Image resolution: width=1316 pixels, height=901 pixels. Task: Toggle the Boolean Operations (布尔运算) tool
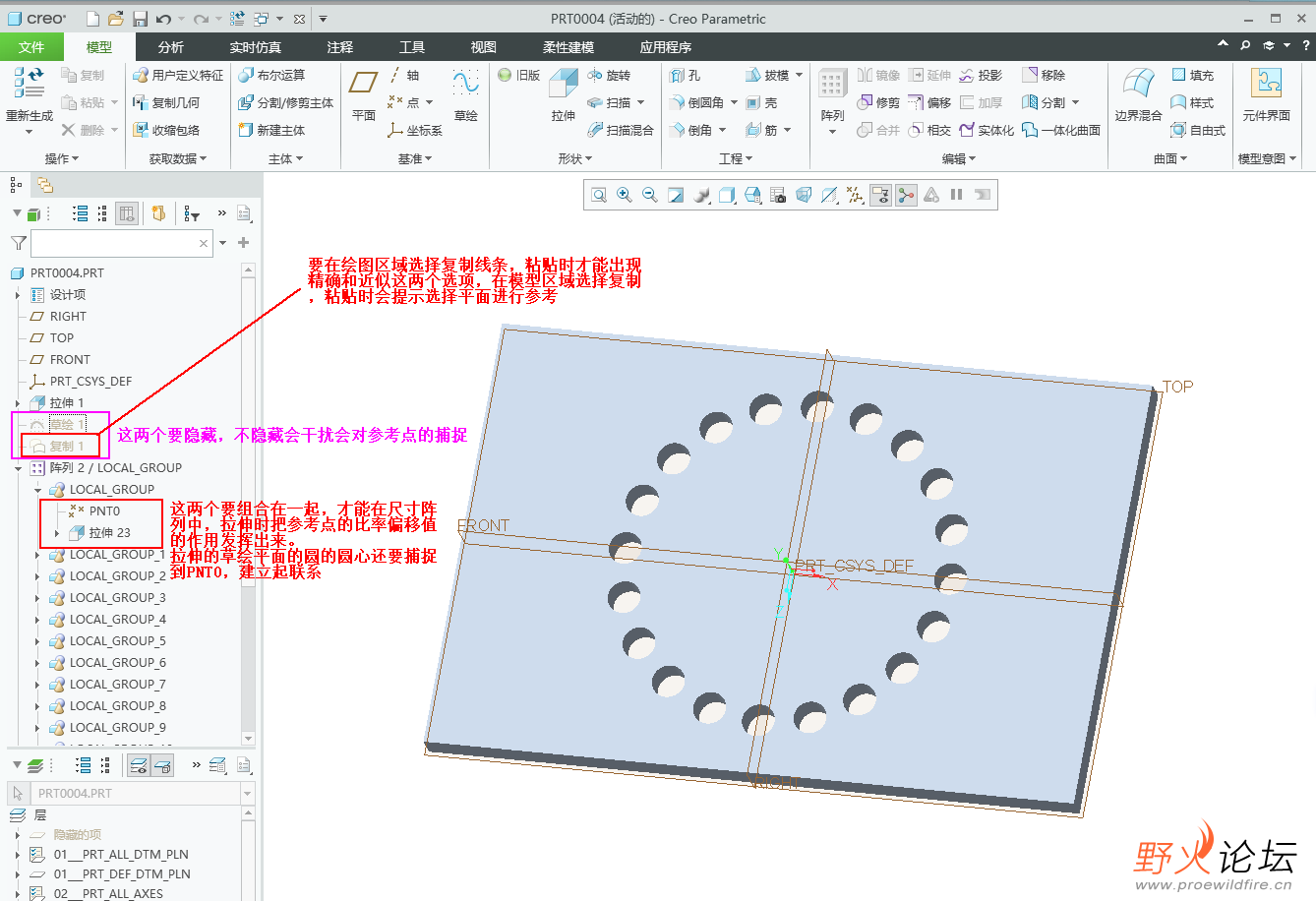271,75
